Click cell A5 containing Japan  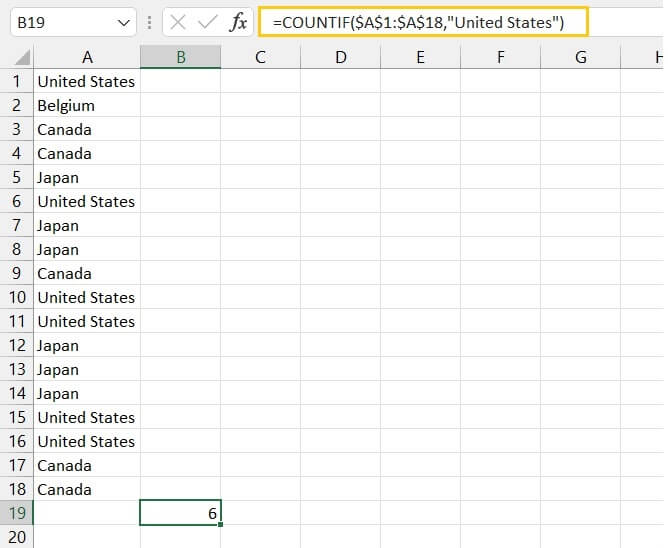click(87, 177)
